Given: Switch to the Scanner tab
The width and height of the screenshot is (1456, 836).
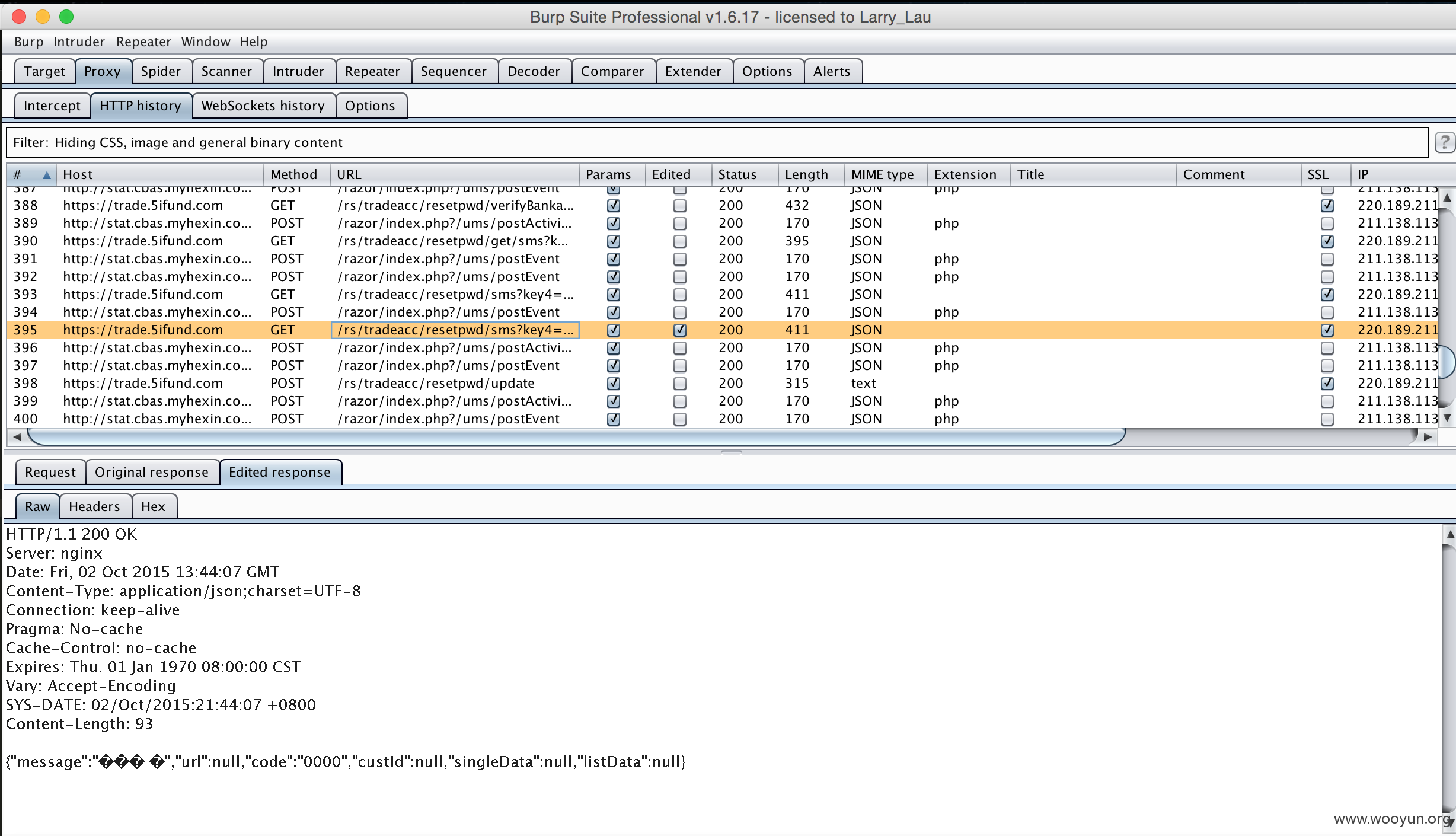Looking at the screenshot, I should click(226, 71).
